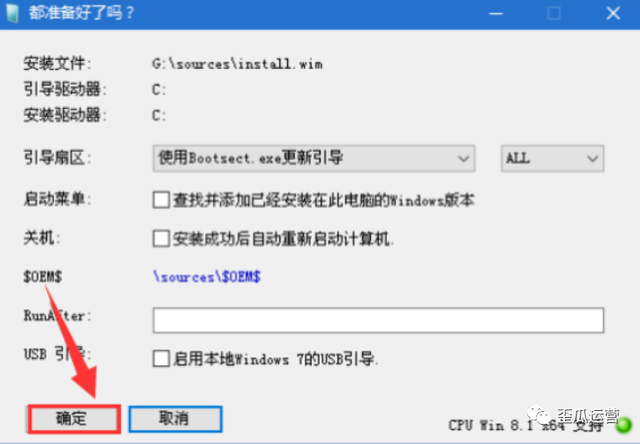Click the CPU Win 8.1 x64 status text
The width and height of the screenshot is (640, 444).
pyautogui.click(x=526, y=426)
